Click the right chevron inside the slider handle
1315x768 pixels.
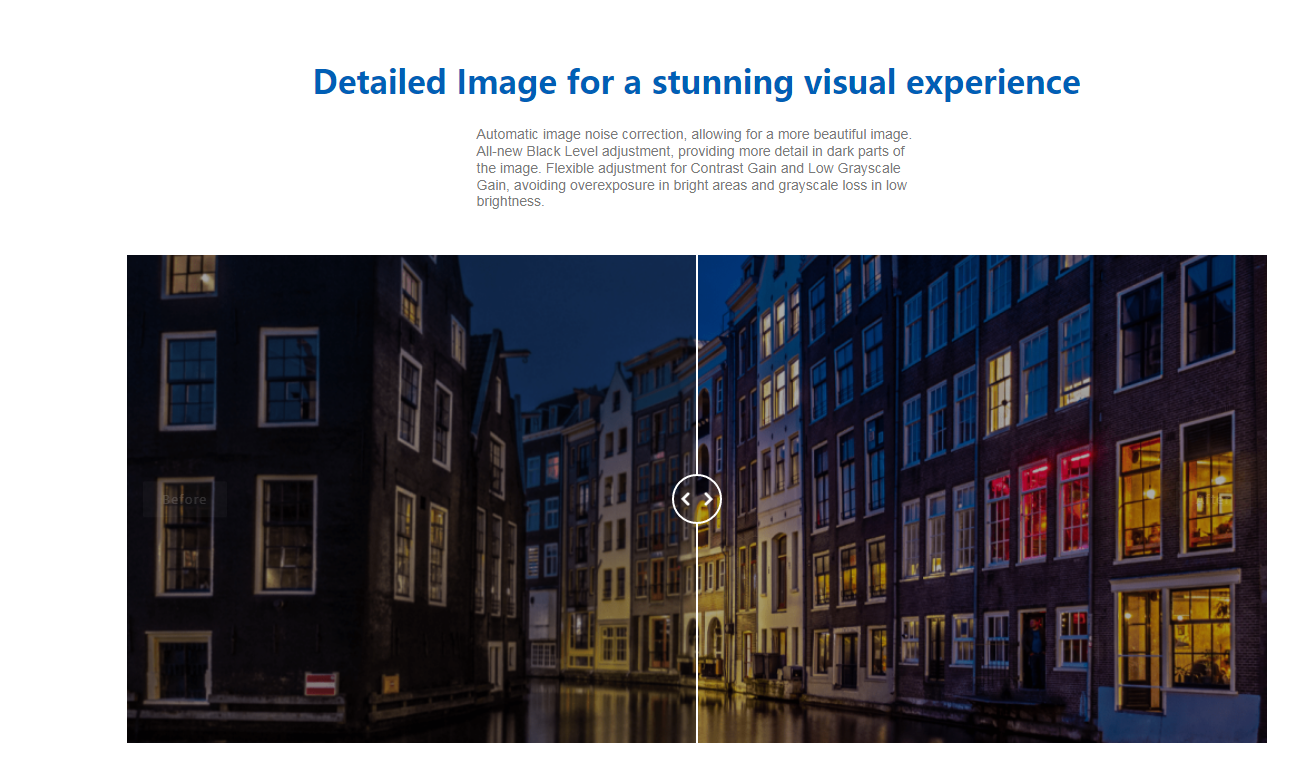point(708,498)
